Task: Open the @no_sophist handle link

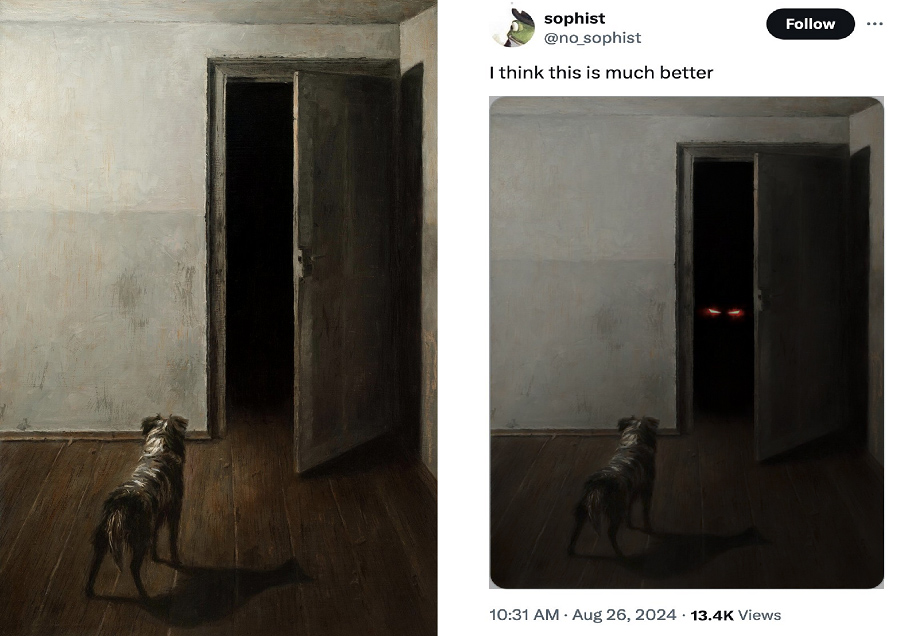Action: click(x=592, y=37)
